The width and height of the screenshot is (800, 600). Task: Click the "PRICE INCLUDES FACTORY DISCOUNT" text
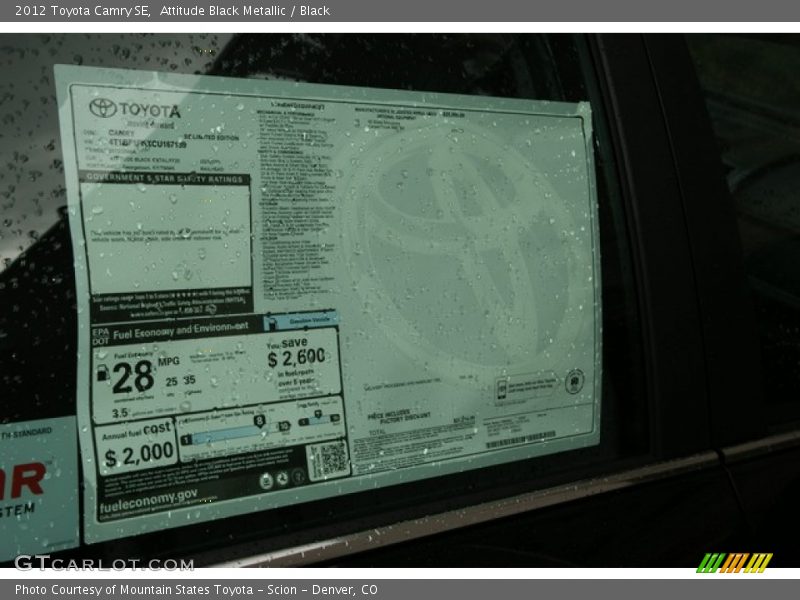[398, 416]
